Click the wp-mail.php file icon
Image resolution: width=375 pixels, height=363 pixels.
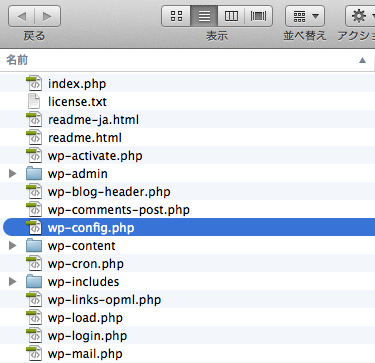(34, 353)
